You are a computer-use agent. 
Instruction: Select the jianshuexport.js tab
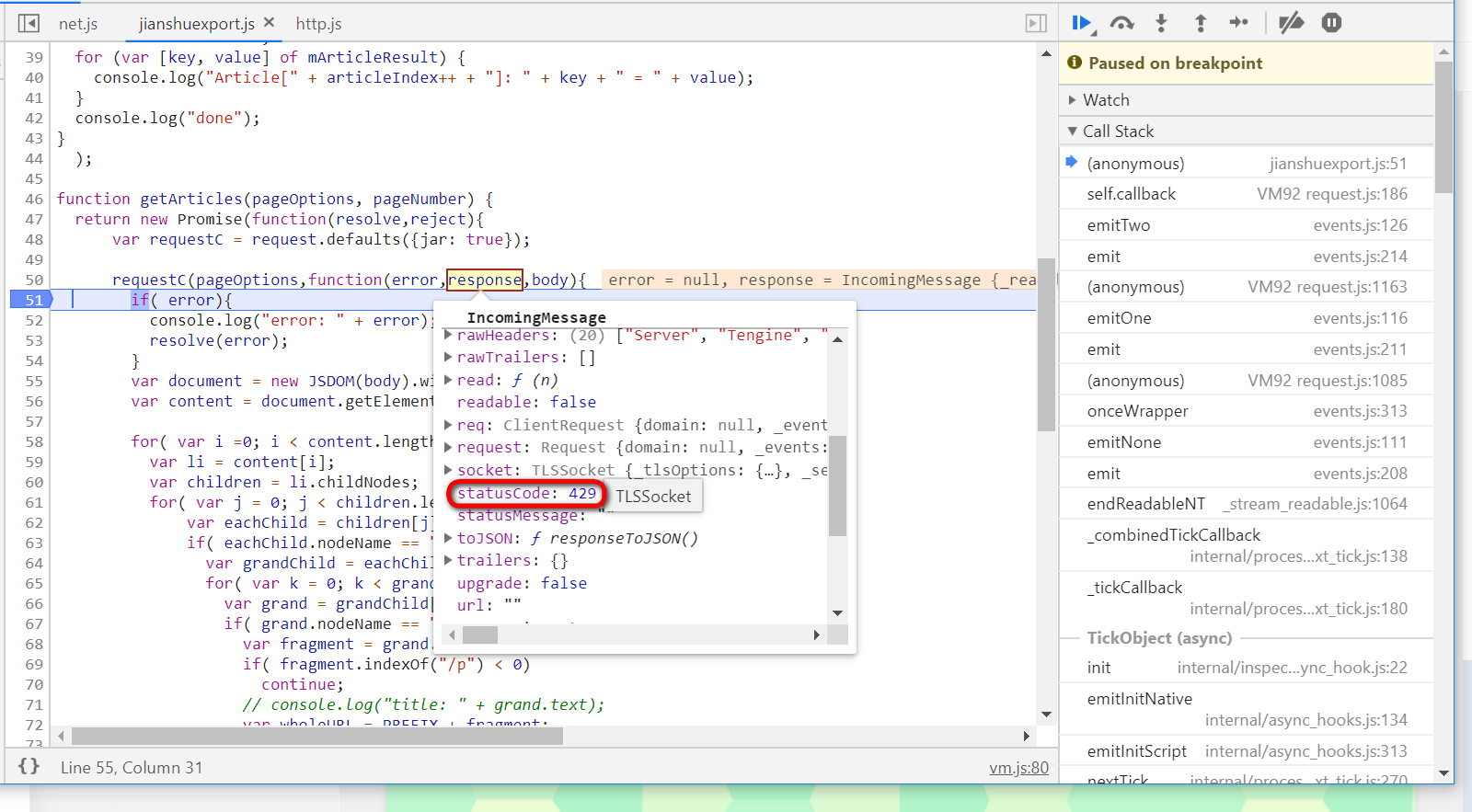[197, 23]
